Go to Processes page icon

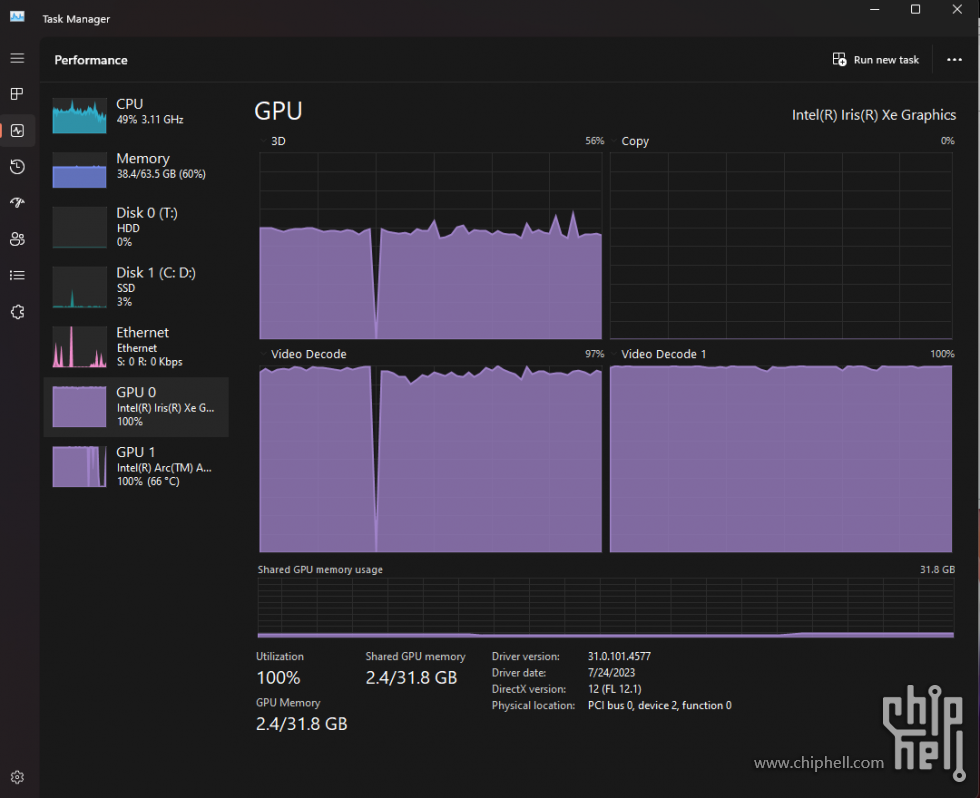18,94
